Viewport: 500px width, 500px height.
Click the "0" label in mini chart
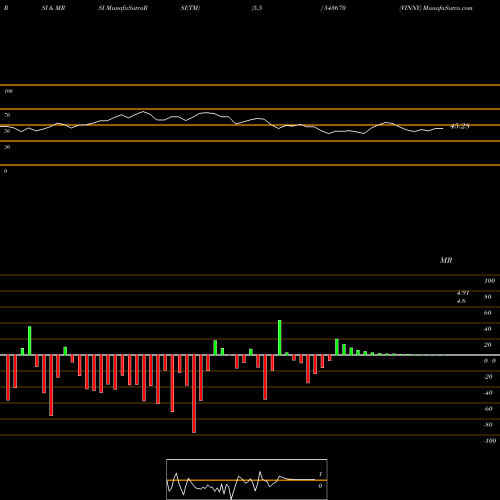320,486
